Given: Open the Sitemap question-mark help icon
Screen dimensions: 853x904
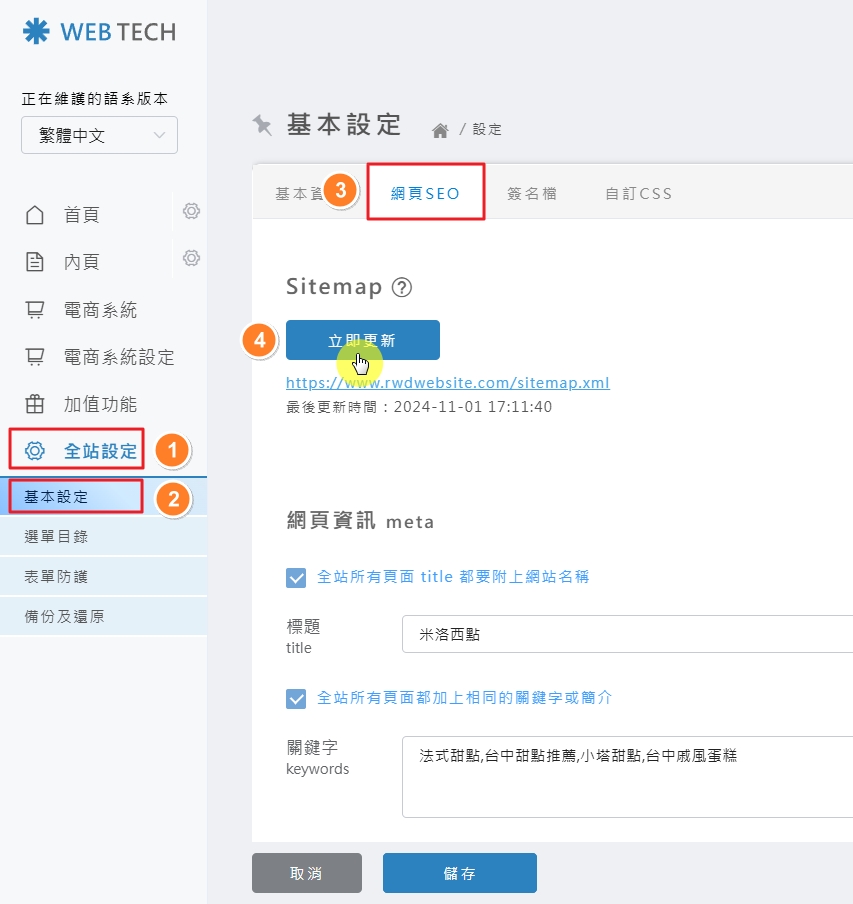Looking at the screenshot, I should 402,286.
